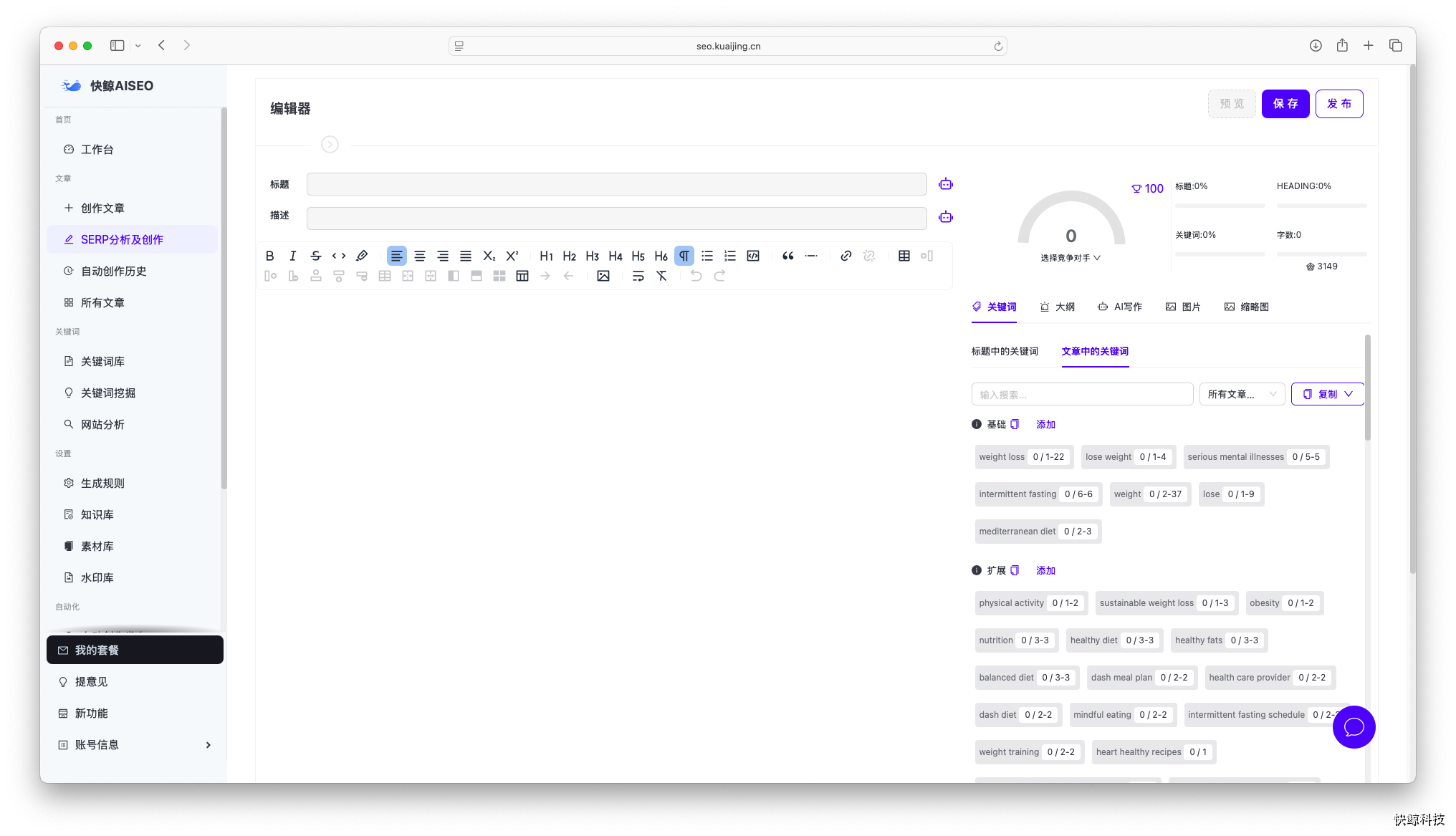Select the 文章中的关键词 sub-tab
This screenshot has width=1456, height=836.
point(1095,351)
